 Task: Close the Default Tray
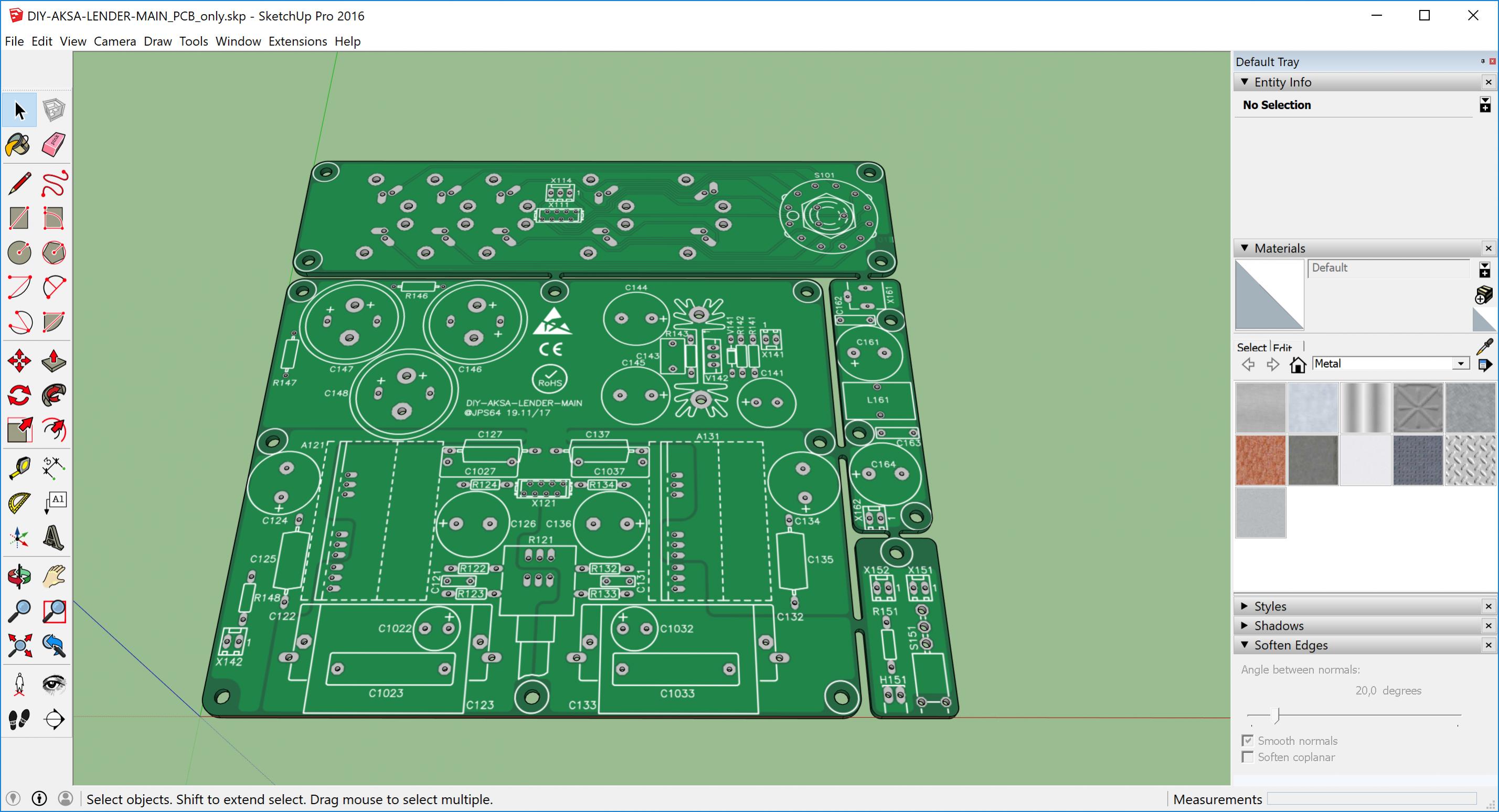click(1492, 61)
